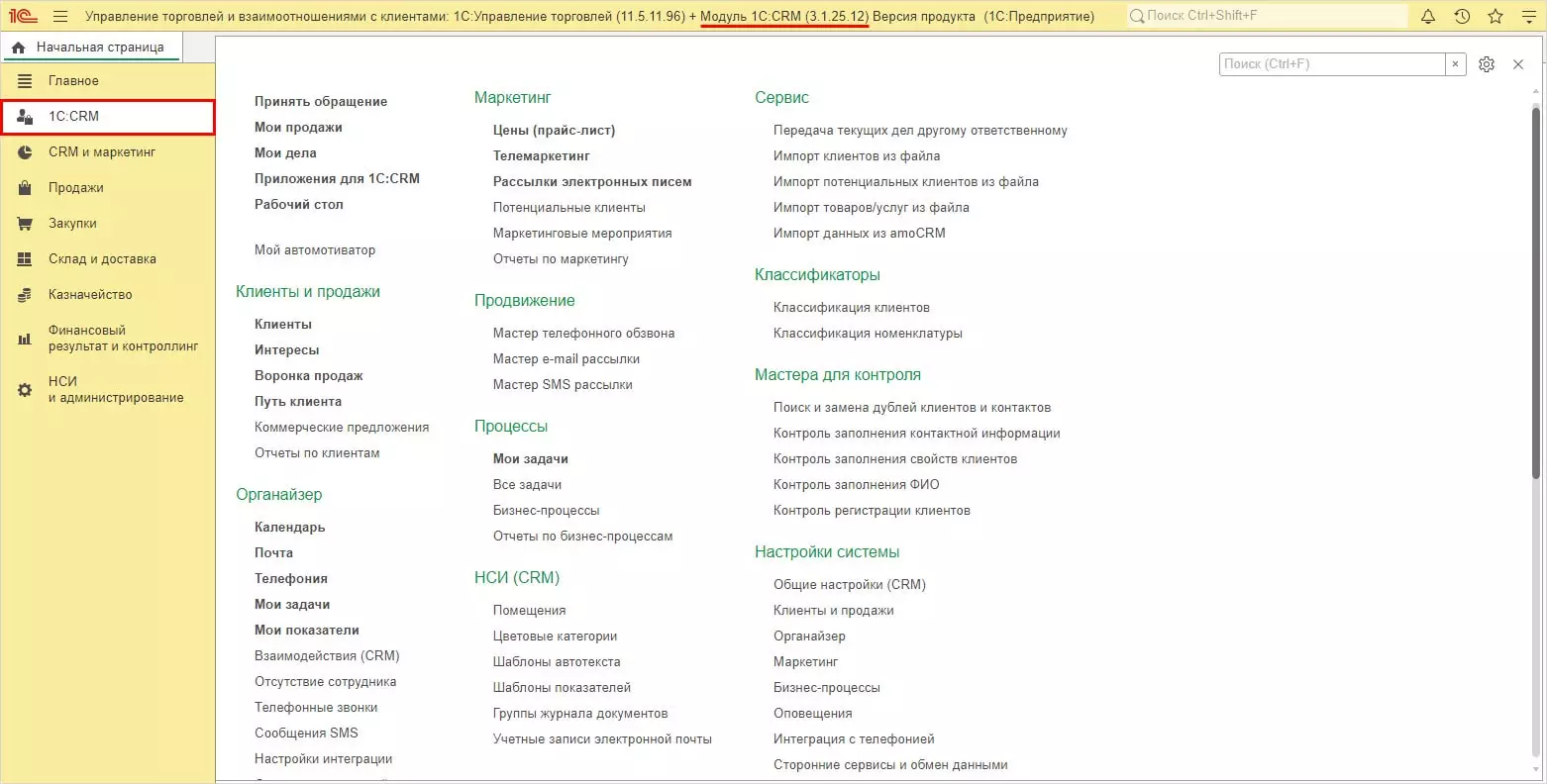Open the main menu hamburger icon
Screen dimensions: 1547x784
(x=60, y=16)
